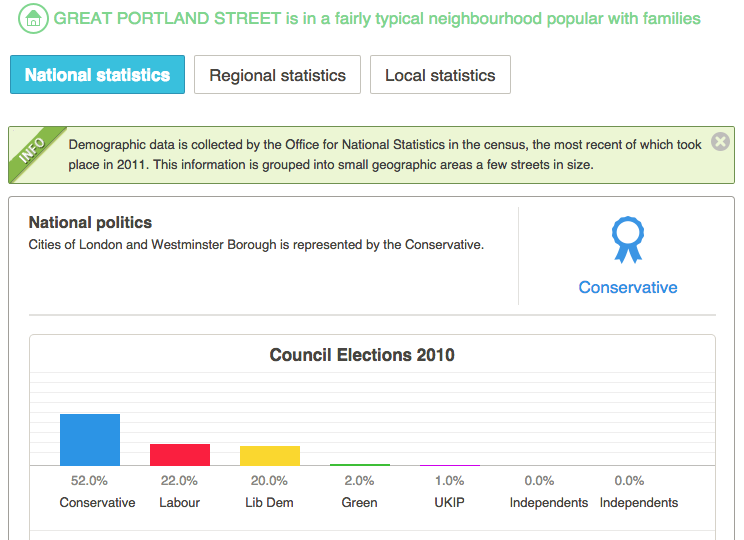Click the National politics heading

point(90,223)
